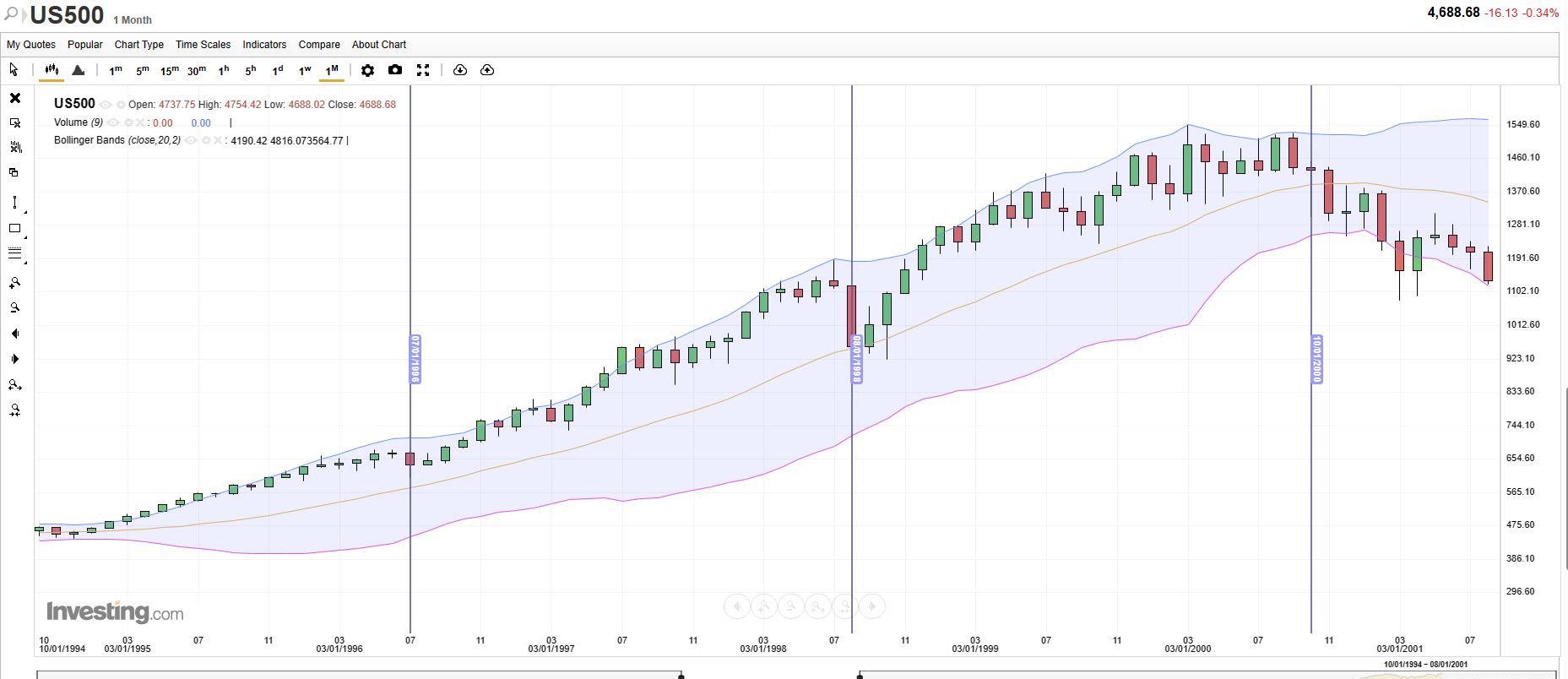
Task: Click the zoom out magnifier in left sidebar
Action: click(x=14, y=308)
